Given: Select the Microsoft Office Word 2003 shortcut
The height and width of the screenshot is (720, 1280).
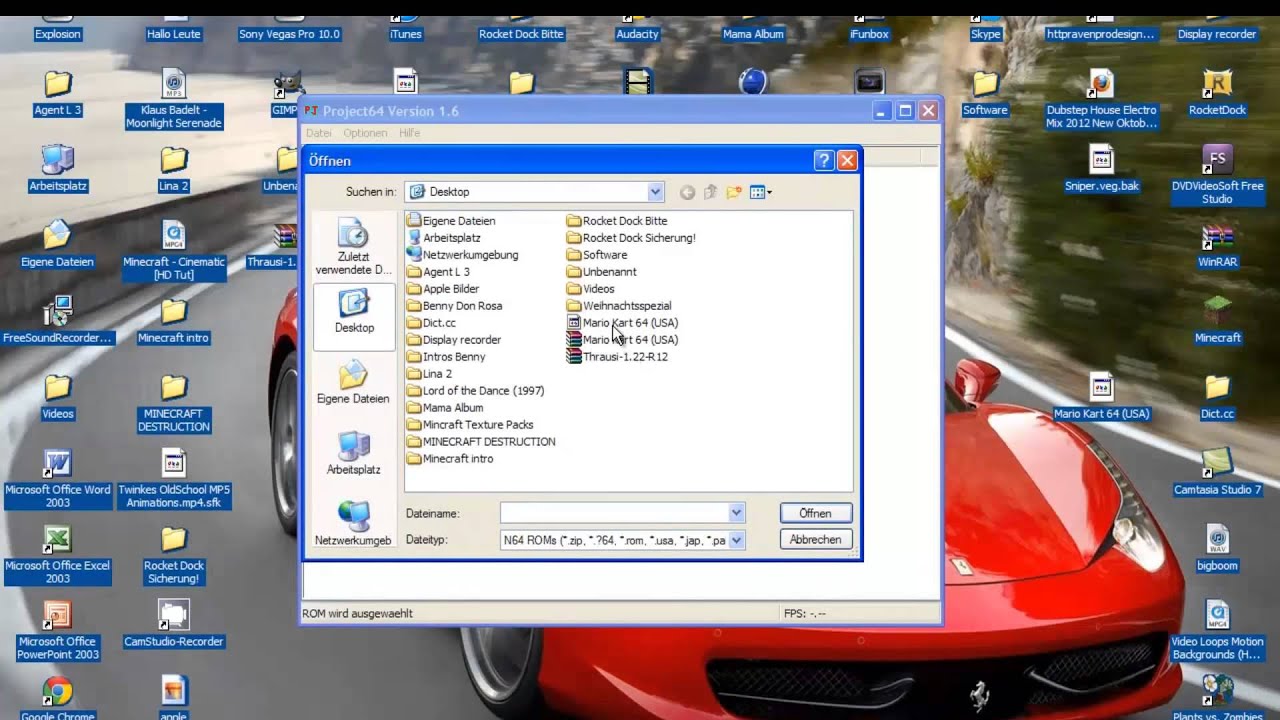Looking at the screenshot, I should (x=58, y=479).
